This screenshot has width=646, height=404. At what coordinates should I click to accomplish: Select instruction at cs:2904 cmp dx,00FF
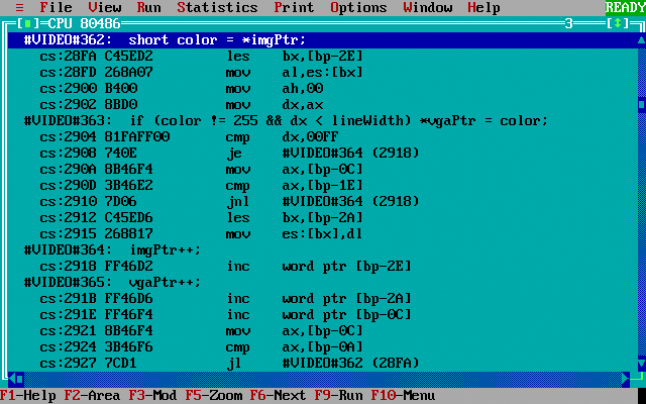click(323, 137)
